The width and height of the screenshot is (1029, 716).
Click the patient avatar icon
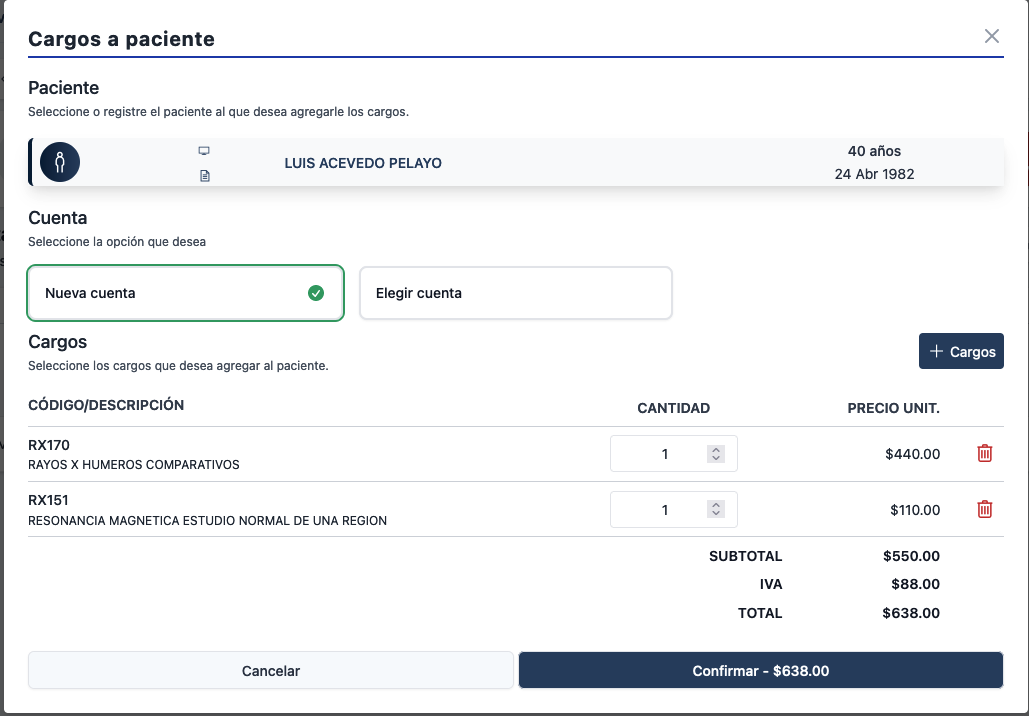(60, 162)
